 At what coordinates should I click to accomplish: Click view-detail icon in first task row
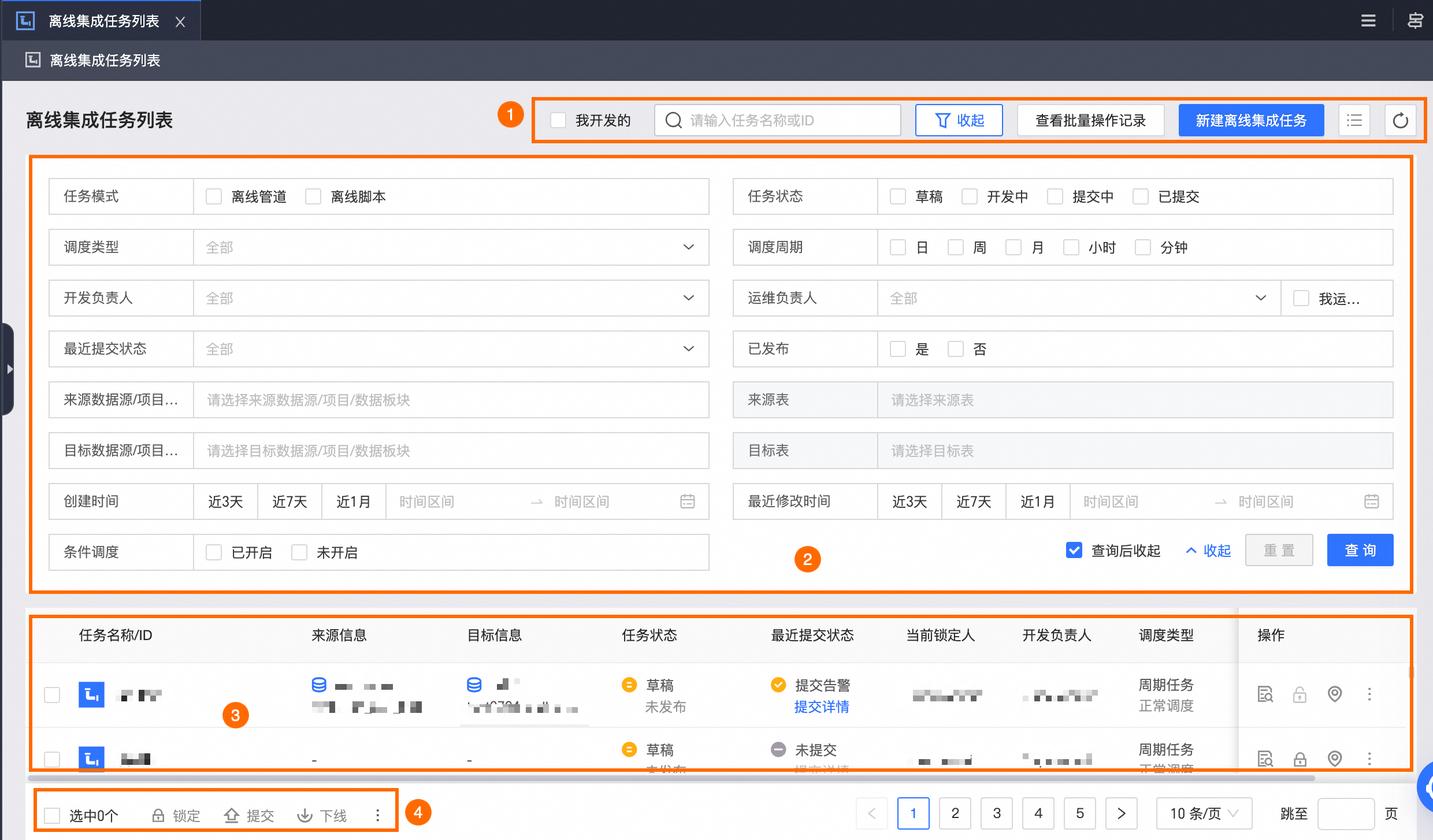point(1265,694)
